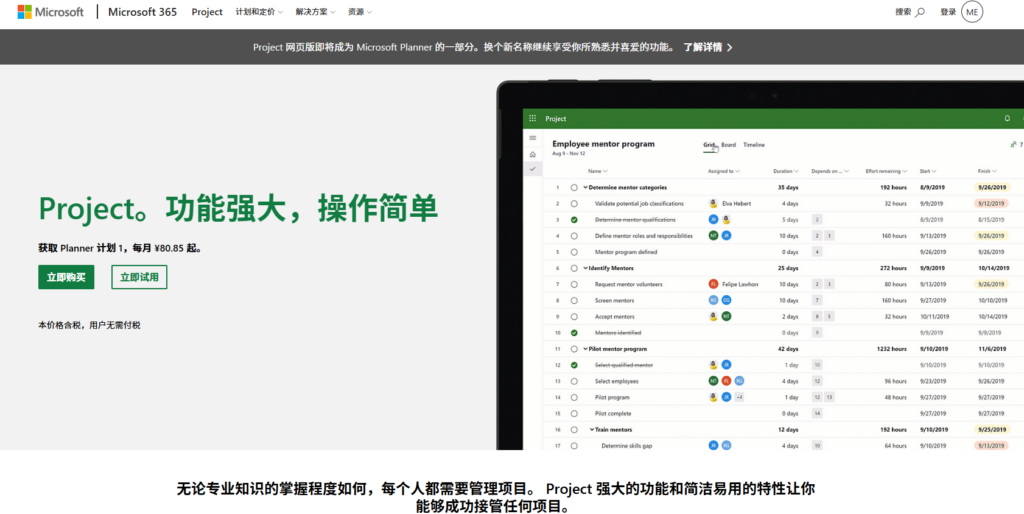Click the 立即试用 button
The width and height of the screenshot is (1024, 514).
pos(139,277)
